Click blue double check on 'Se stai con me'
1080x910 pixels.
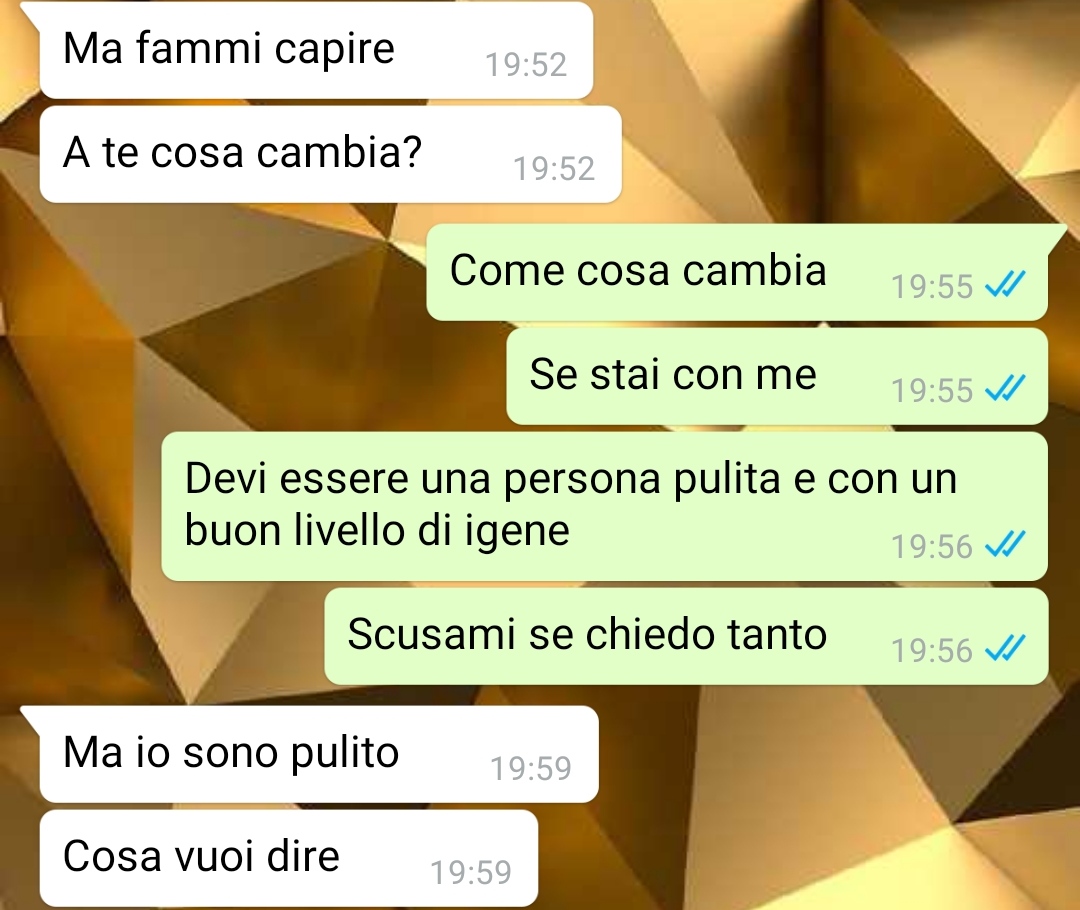tap(1006, 388)
